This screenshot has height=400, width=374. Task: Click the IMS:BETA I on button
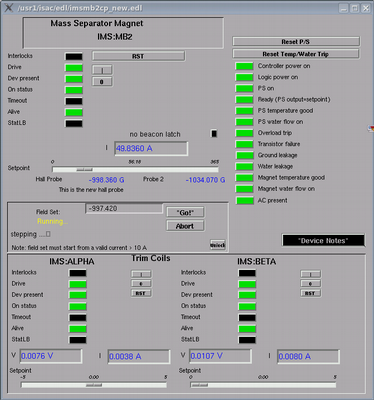tap(310, 274)
